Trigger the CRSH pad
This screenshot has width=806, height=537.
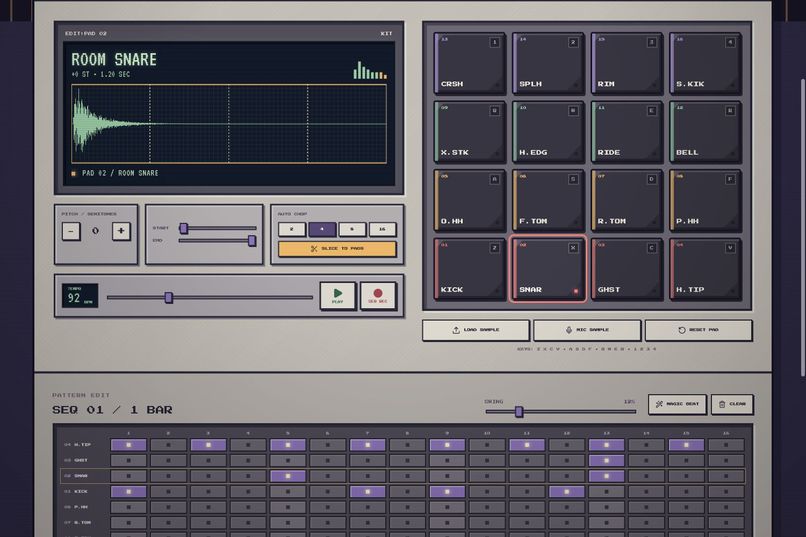coord(469,64)
